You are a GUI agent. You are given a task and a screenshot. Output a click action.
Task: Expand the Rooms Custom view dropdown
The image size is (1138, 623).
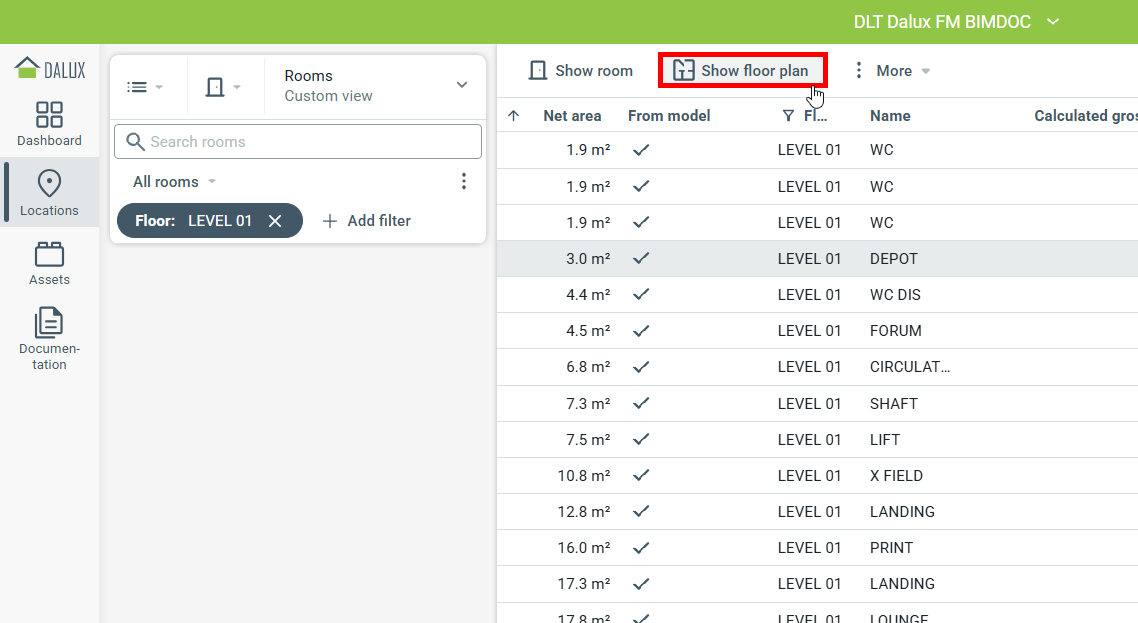pyautogui.click(x=462, y=85)
